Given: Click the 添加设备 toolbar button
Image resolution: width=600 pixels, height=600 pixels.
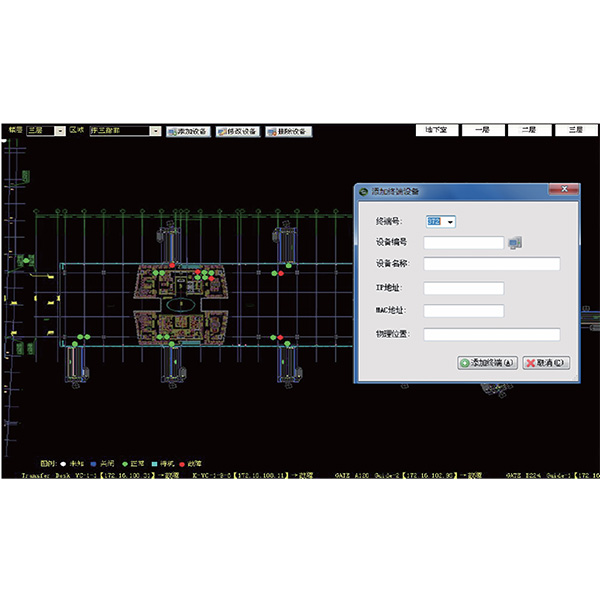Looking at the screenshot, I should [x=187, y=131].
